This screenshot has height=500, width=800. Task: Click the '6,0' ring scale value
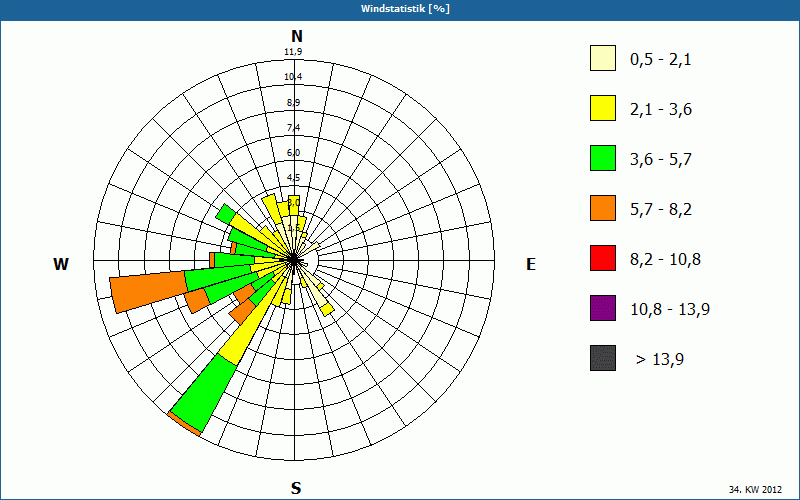(293, 153)
